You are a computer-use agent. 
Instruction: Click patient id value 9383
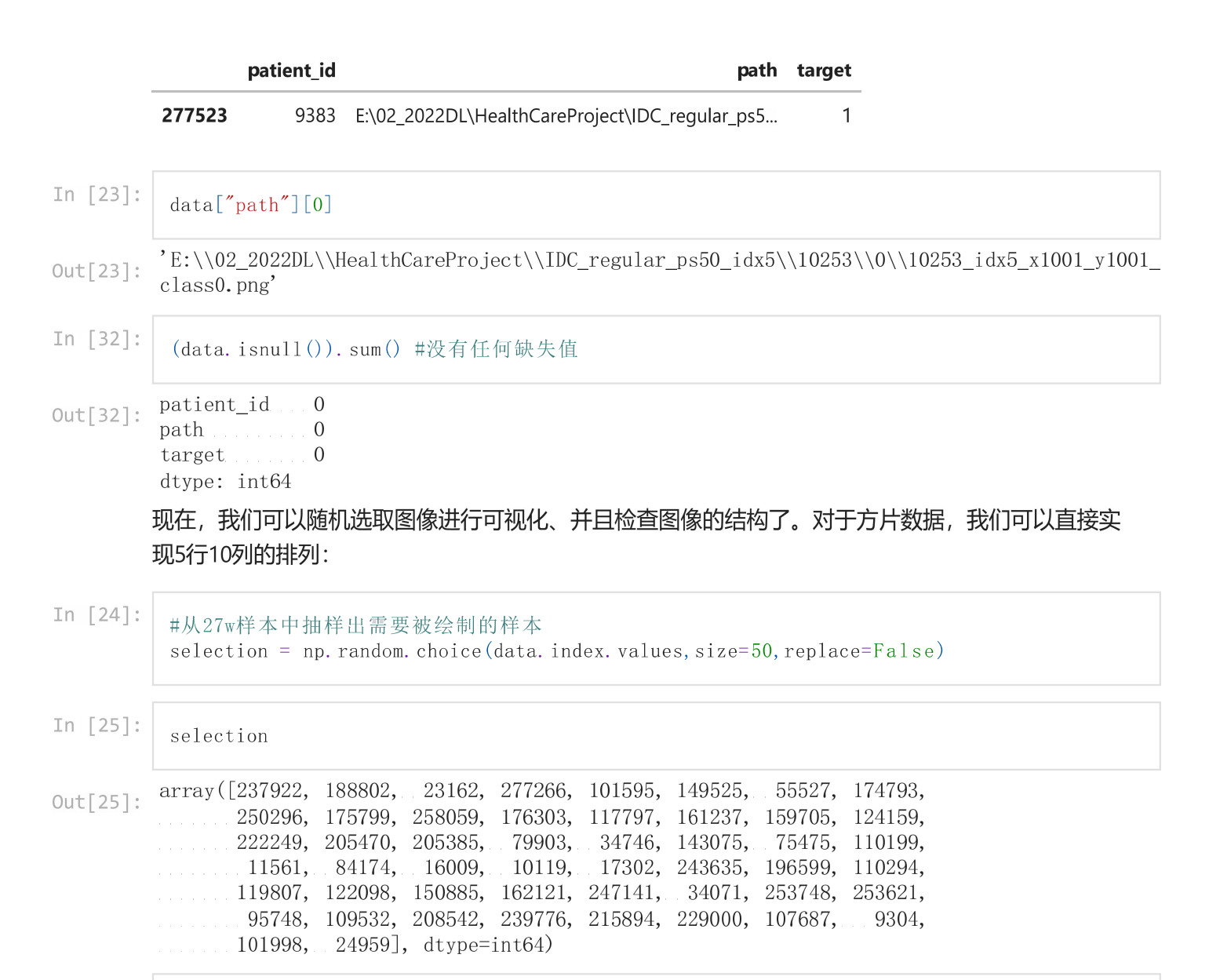pos(315,115)
